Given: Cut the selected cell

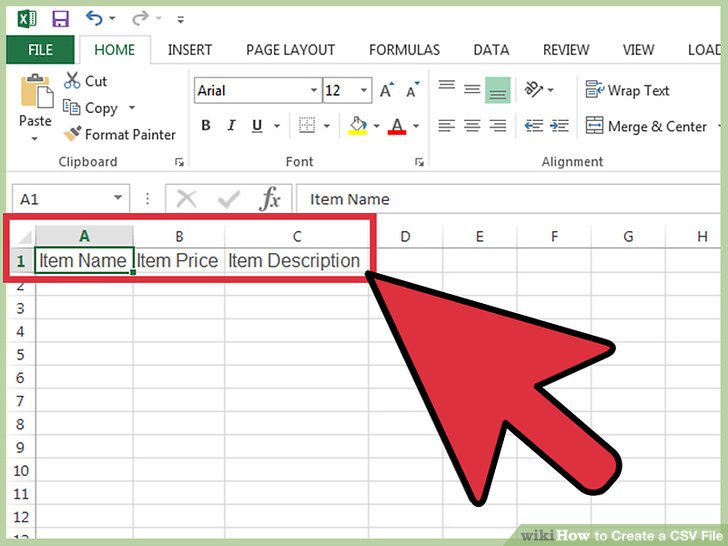Looking at the screenshot, I should tap(85, 81).
